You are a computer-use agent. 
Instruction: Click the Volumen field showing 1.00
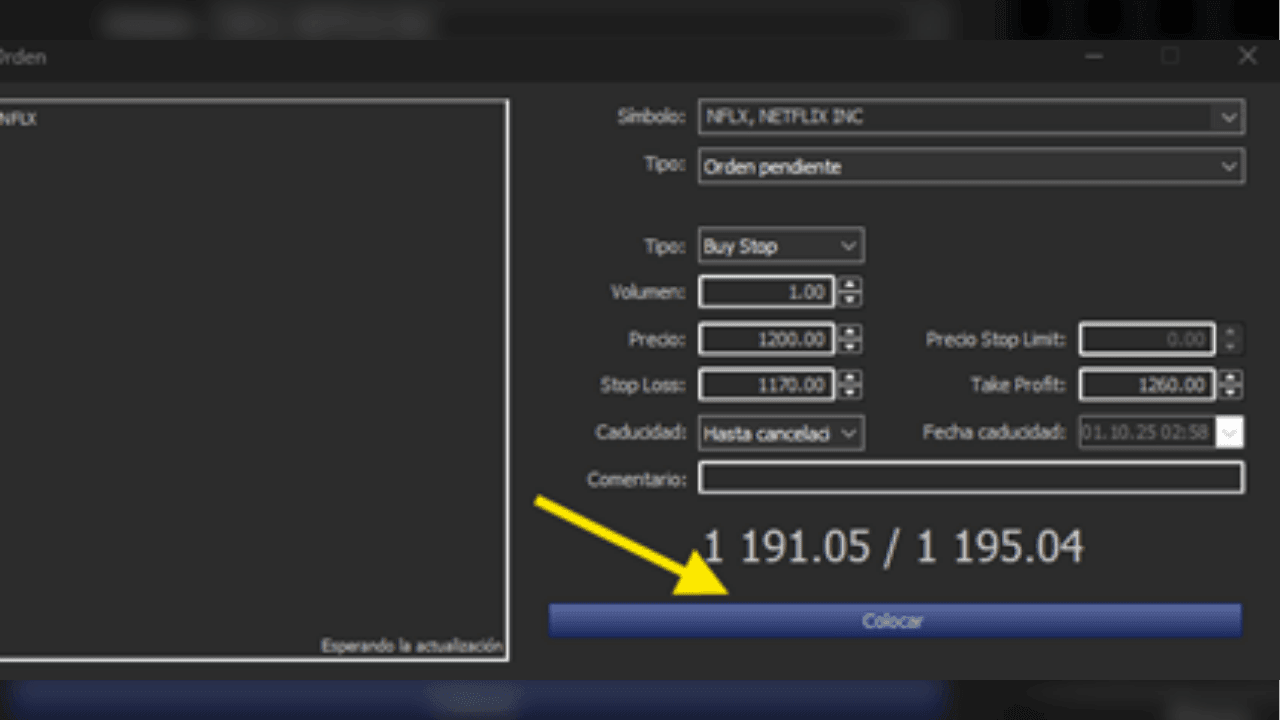tap(766, 292)
